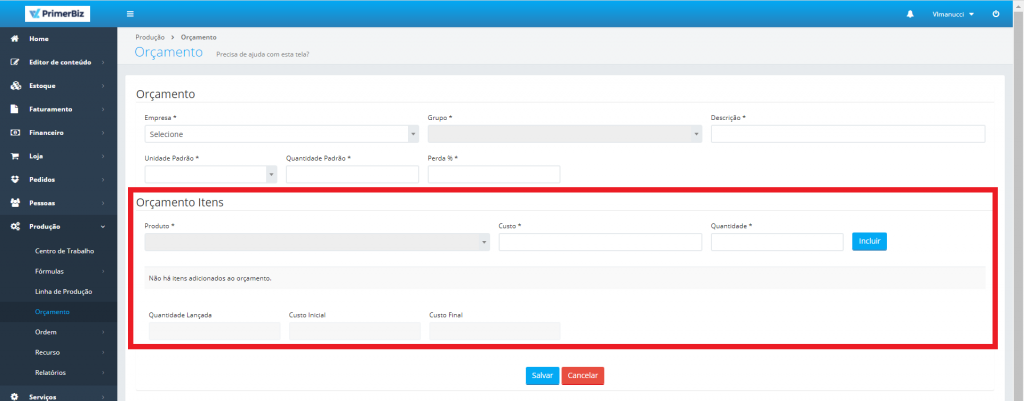Click the Editor de conteúdo pencil icon

14,63
